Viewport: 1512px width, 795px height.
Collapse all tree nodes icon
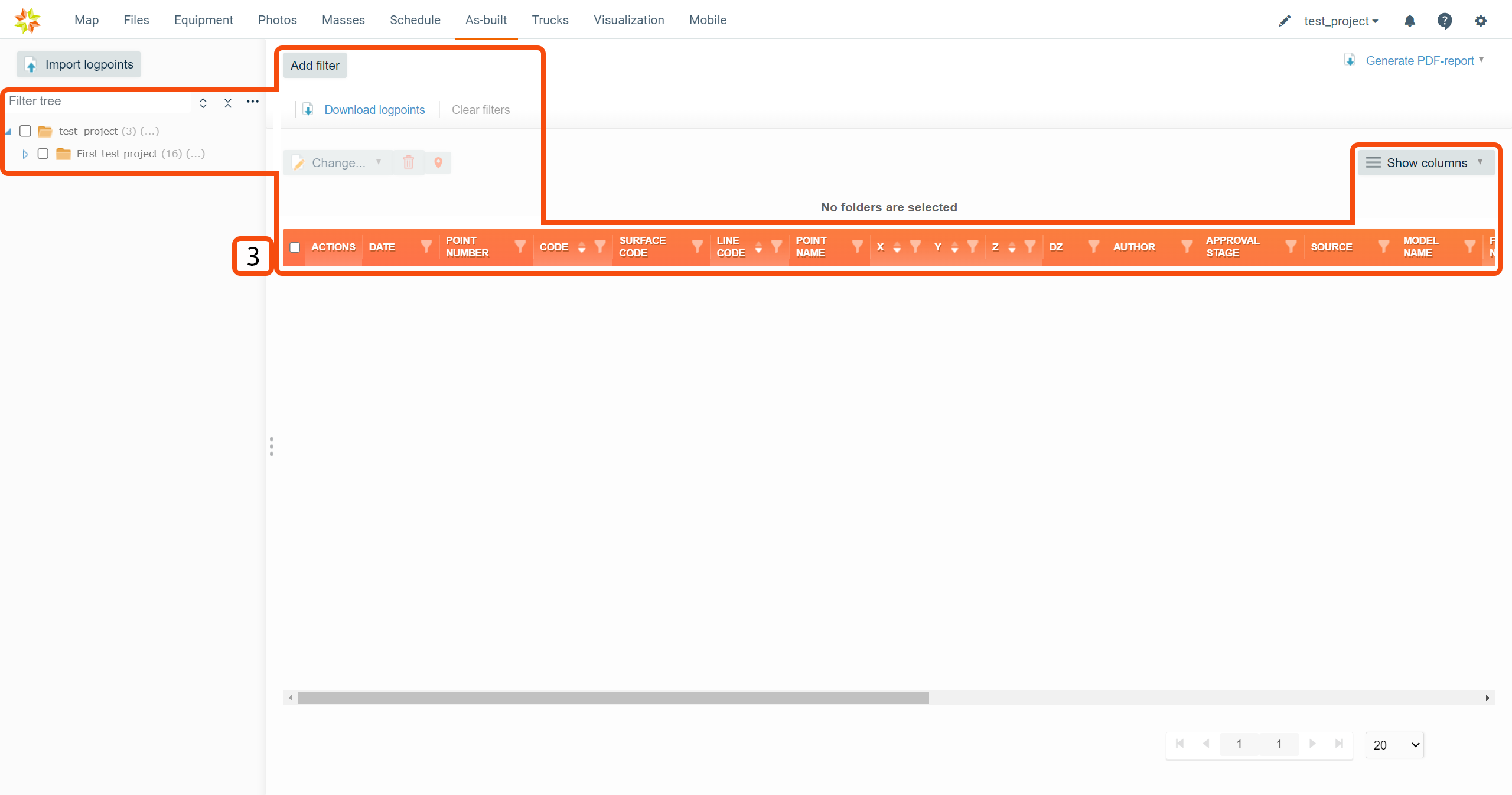[x=228, y=103]
